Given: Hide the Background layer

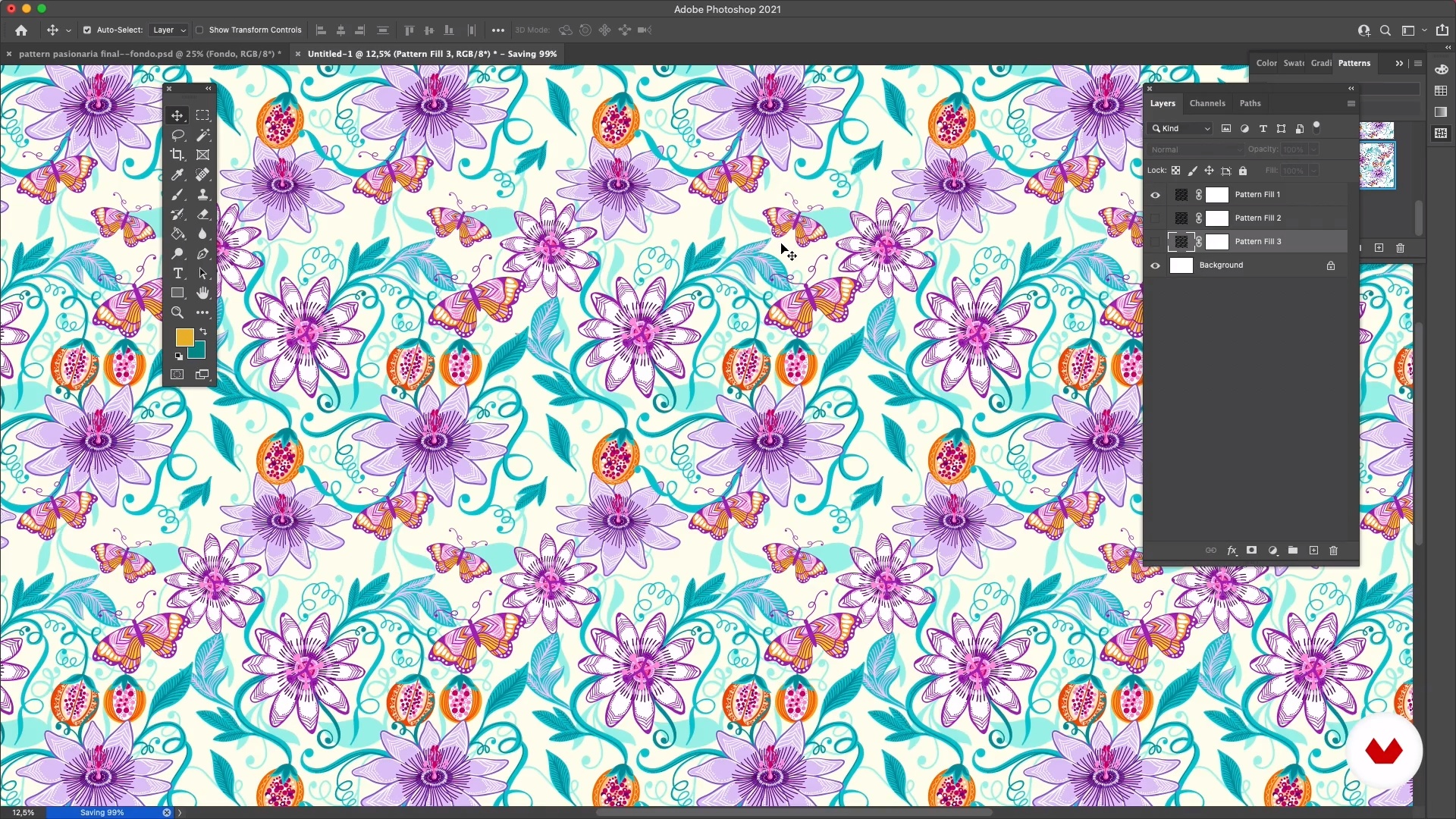Looking at the screenshot, I should point(1155,265).
